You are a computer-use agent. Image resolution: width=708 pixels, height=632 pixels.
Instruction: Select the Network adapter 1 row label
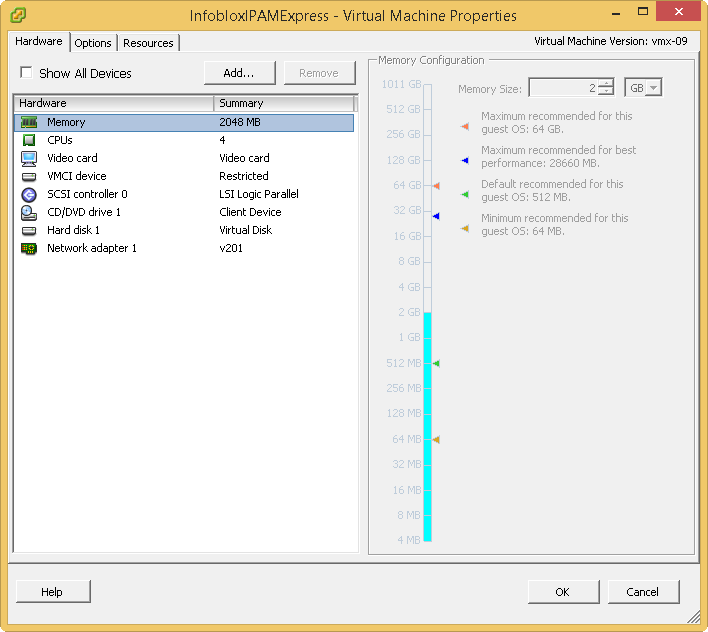[x=92, y=249]
